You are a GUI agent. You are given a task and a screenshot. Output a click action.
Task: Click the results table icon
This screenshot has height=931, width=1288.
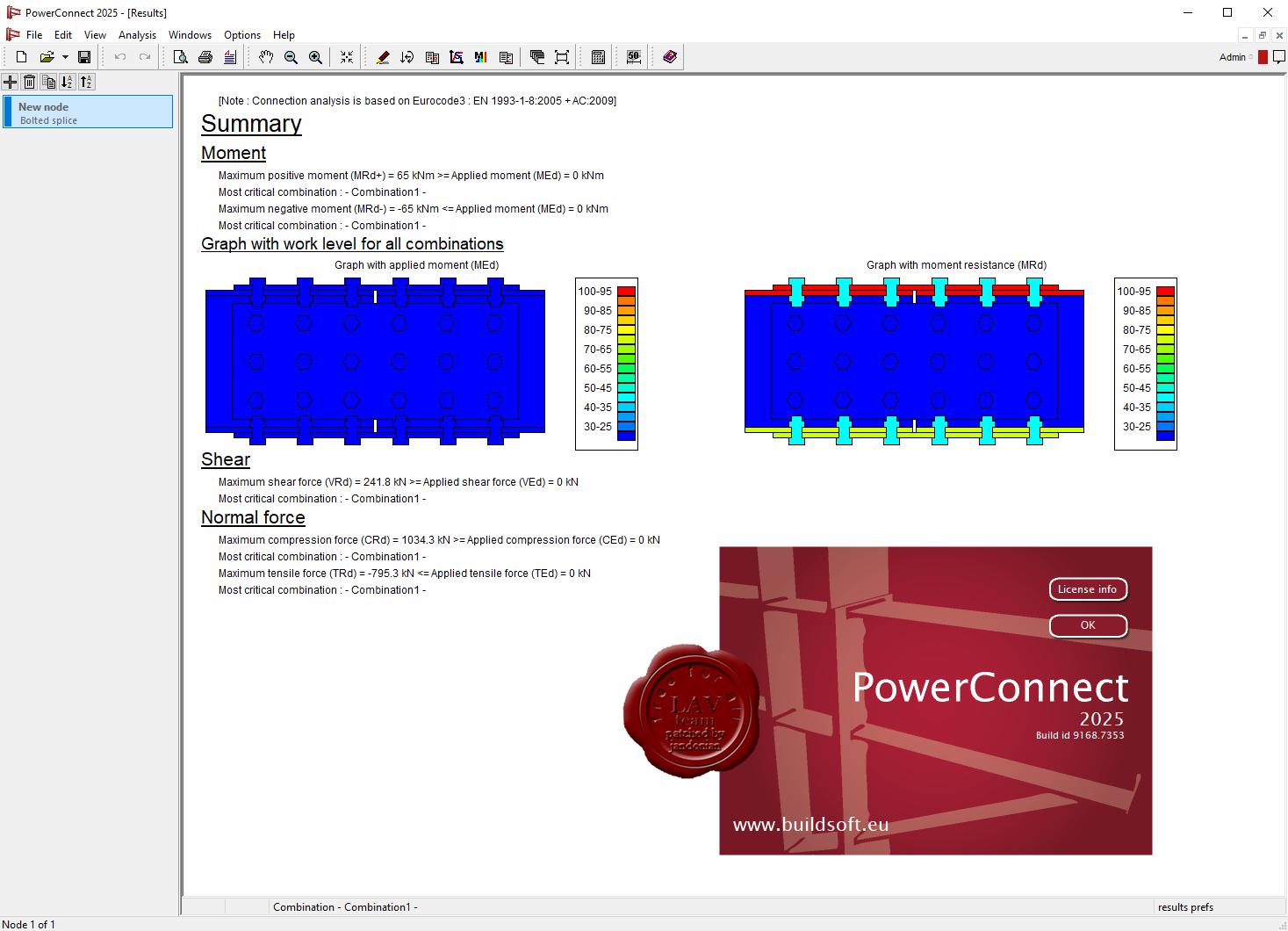(x=506, y=57)
